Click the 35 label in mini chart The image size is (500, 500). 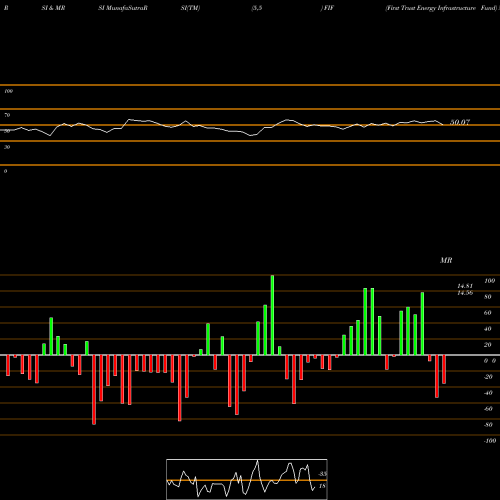(x=322, y=474)
